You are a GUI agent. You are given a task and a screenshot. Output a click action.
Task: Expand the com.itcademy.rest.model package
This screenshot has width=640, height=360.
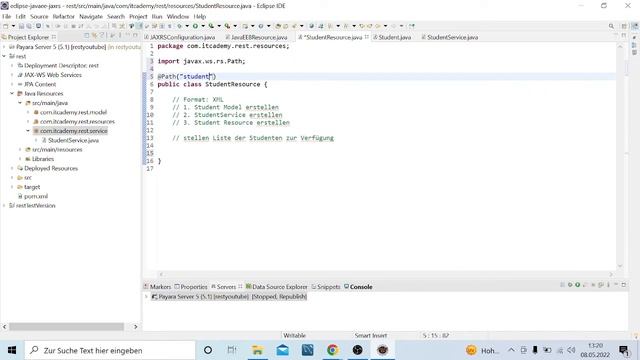[28, 112]
